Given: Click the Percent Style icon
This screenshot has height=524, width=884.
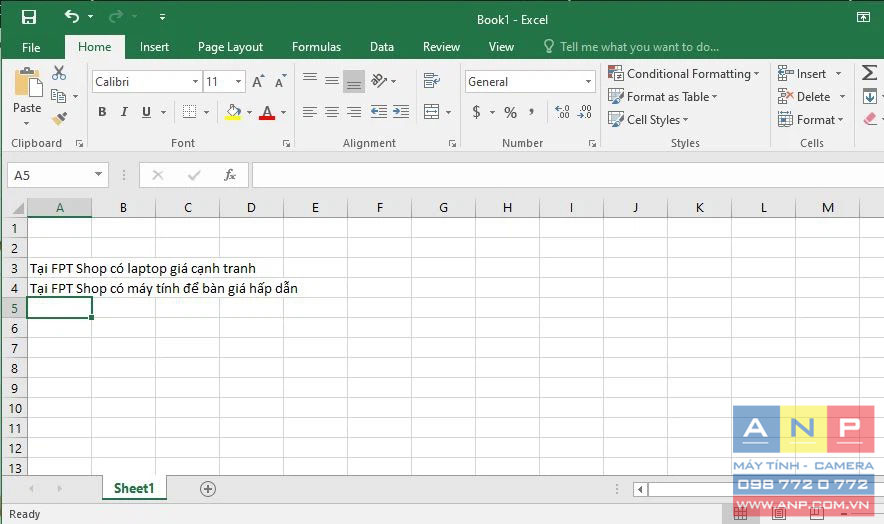Looking at the screenshot, I should [x=510, y=112].
